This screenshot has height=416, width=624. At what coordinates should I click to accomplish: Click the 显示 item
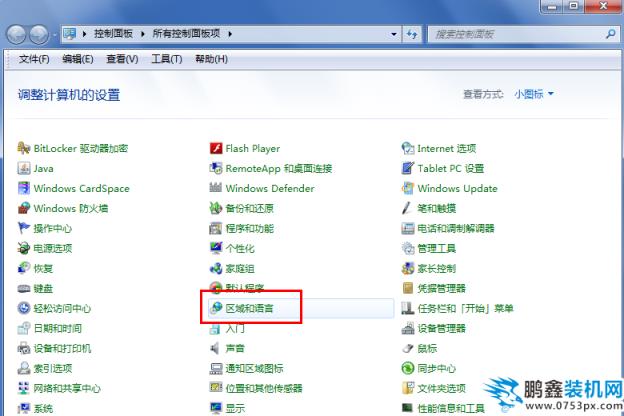point(235,408)
